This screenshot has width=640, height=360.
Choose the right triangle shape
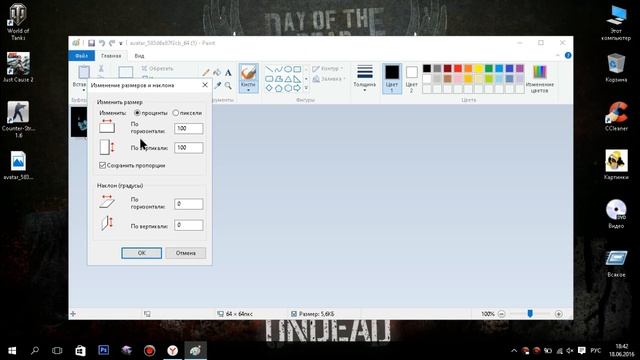coord(297,78)
